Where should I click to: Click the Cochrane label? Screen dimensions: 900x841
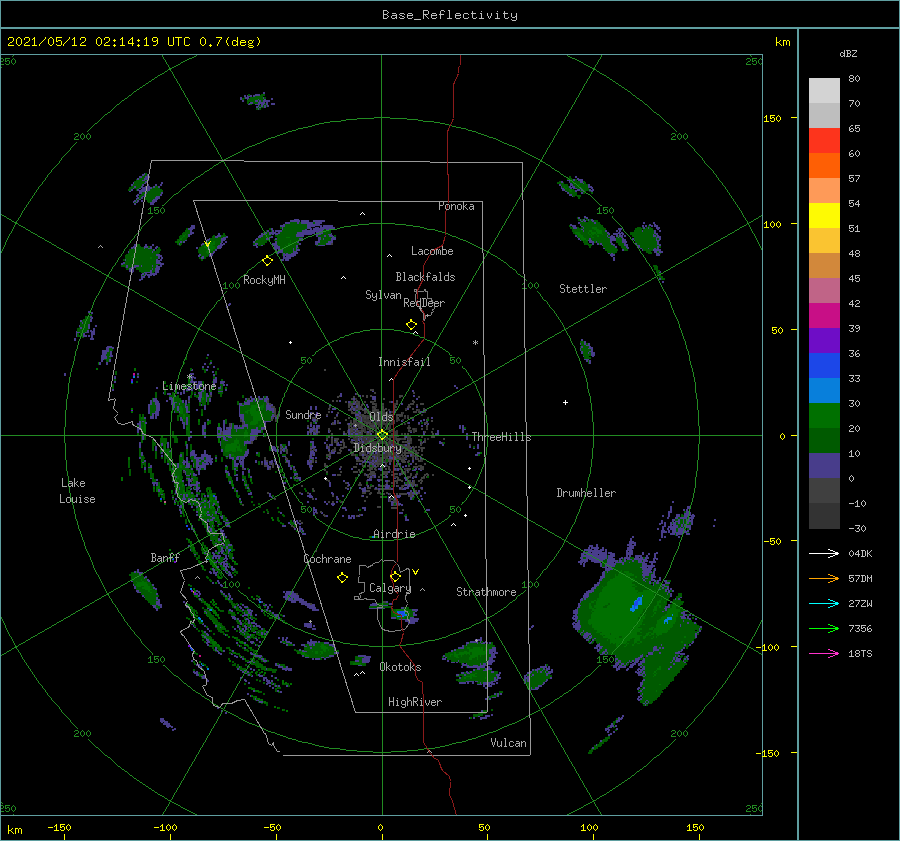327,559
